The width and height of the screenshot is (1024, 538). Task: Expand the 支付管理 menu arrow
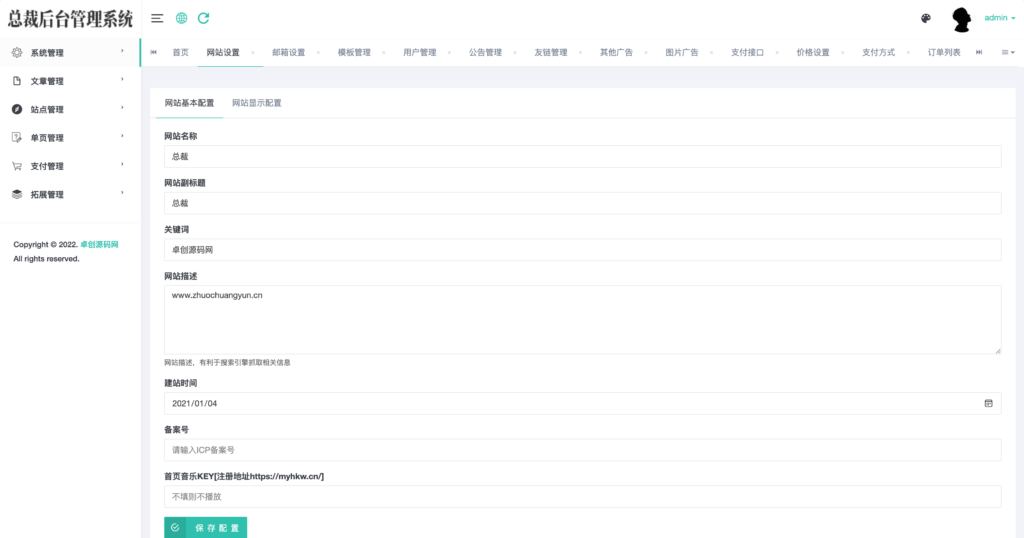[122, 165]
